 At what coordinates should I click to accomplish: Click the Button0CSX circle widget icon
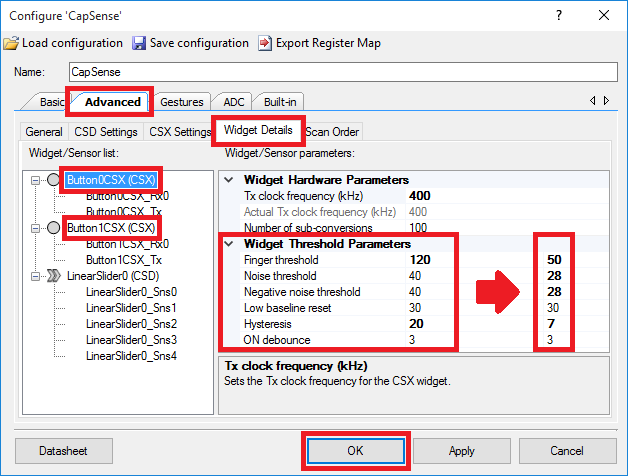tap(53, 180)
